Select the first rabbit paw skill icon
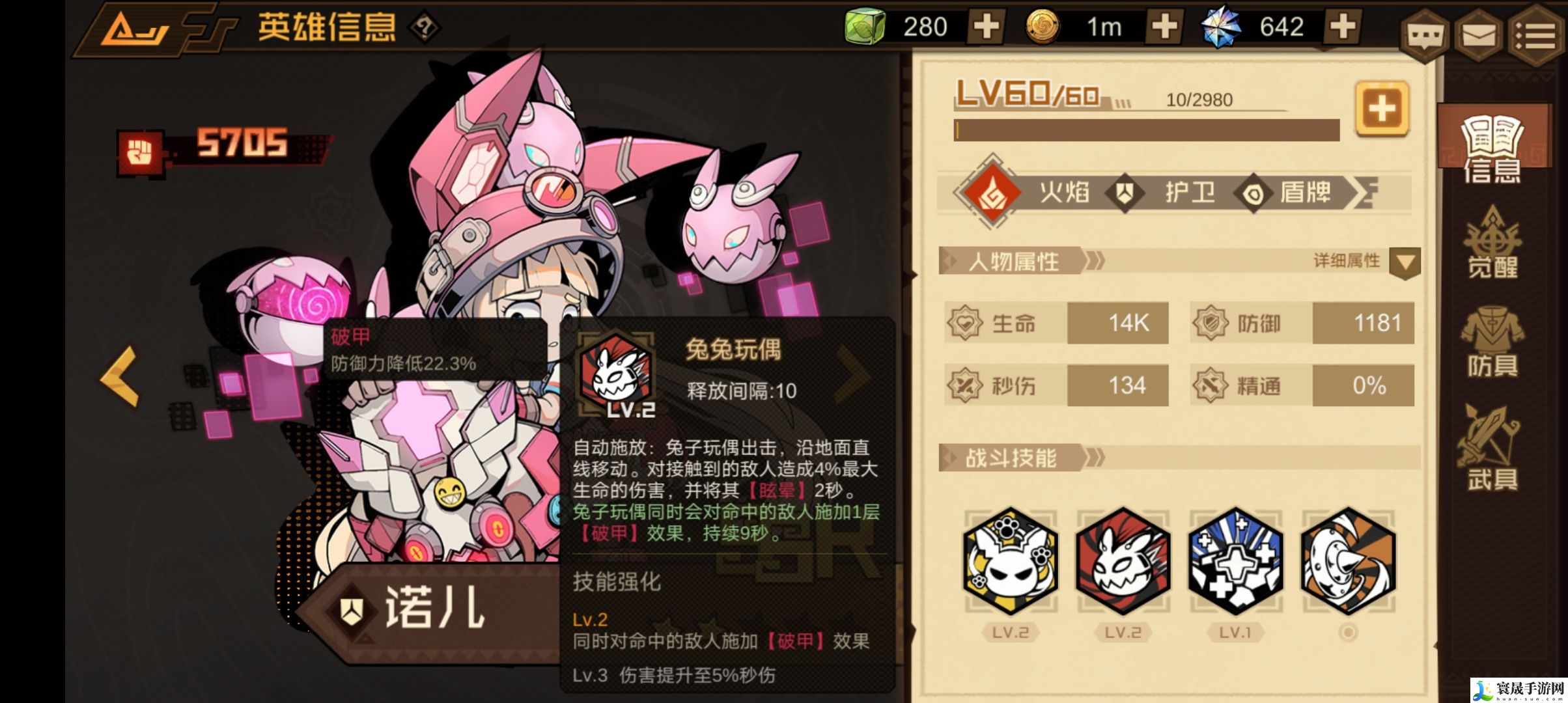 pos(1011,561)
